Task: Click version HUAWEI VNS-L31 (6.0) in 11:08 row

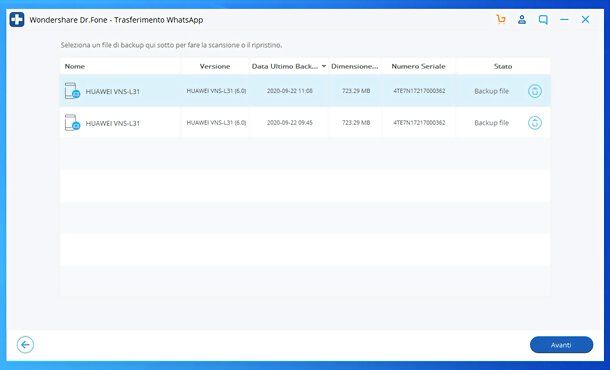Action: click(216, 91)
